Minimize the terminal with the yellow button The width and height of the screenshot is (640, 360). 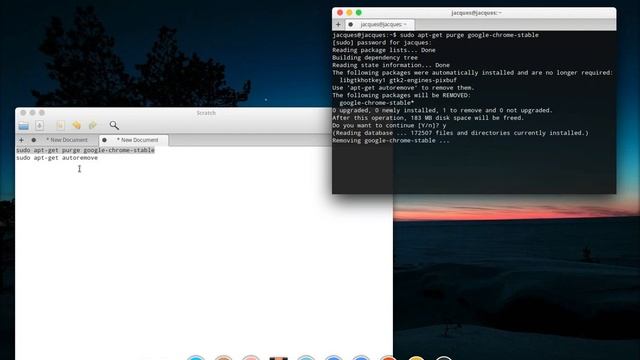coord(349,13)
